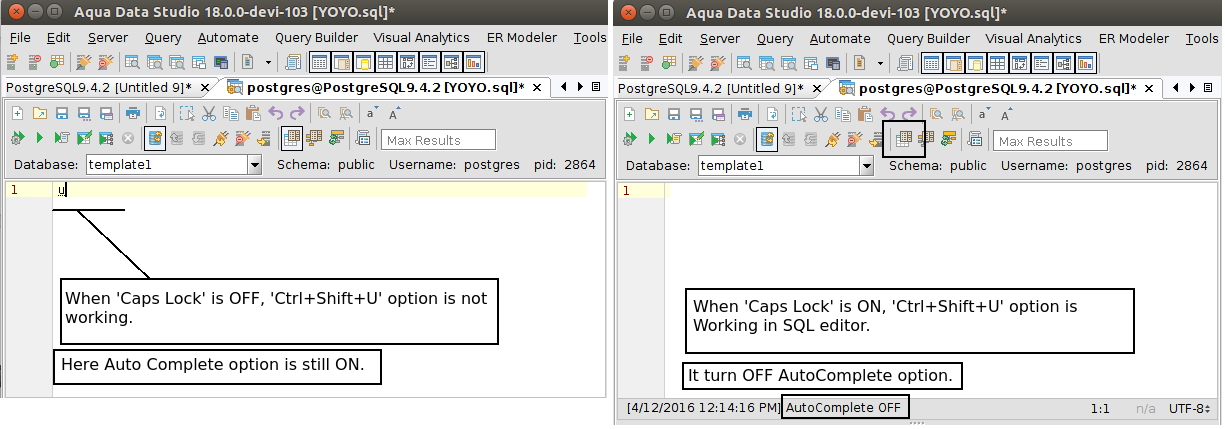This screenshot has width=1225, height=429.
Task: Click previous-tab arrow in right window
Action: pos(1175,87)
